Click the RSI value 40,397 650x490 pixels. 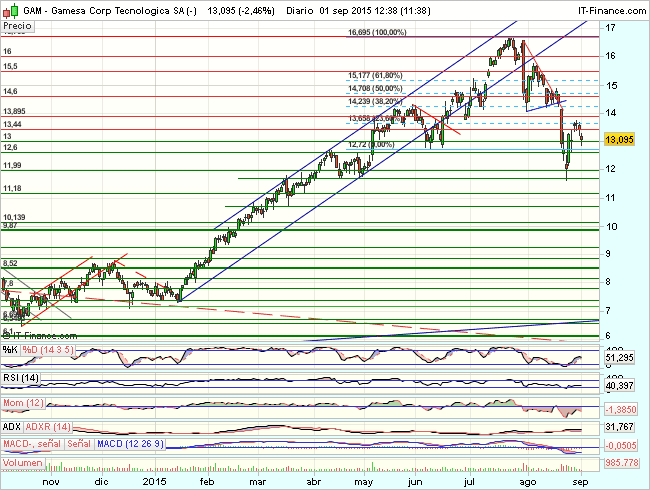click(x=619, y=386)
